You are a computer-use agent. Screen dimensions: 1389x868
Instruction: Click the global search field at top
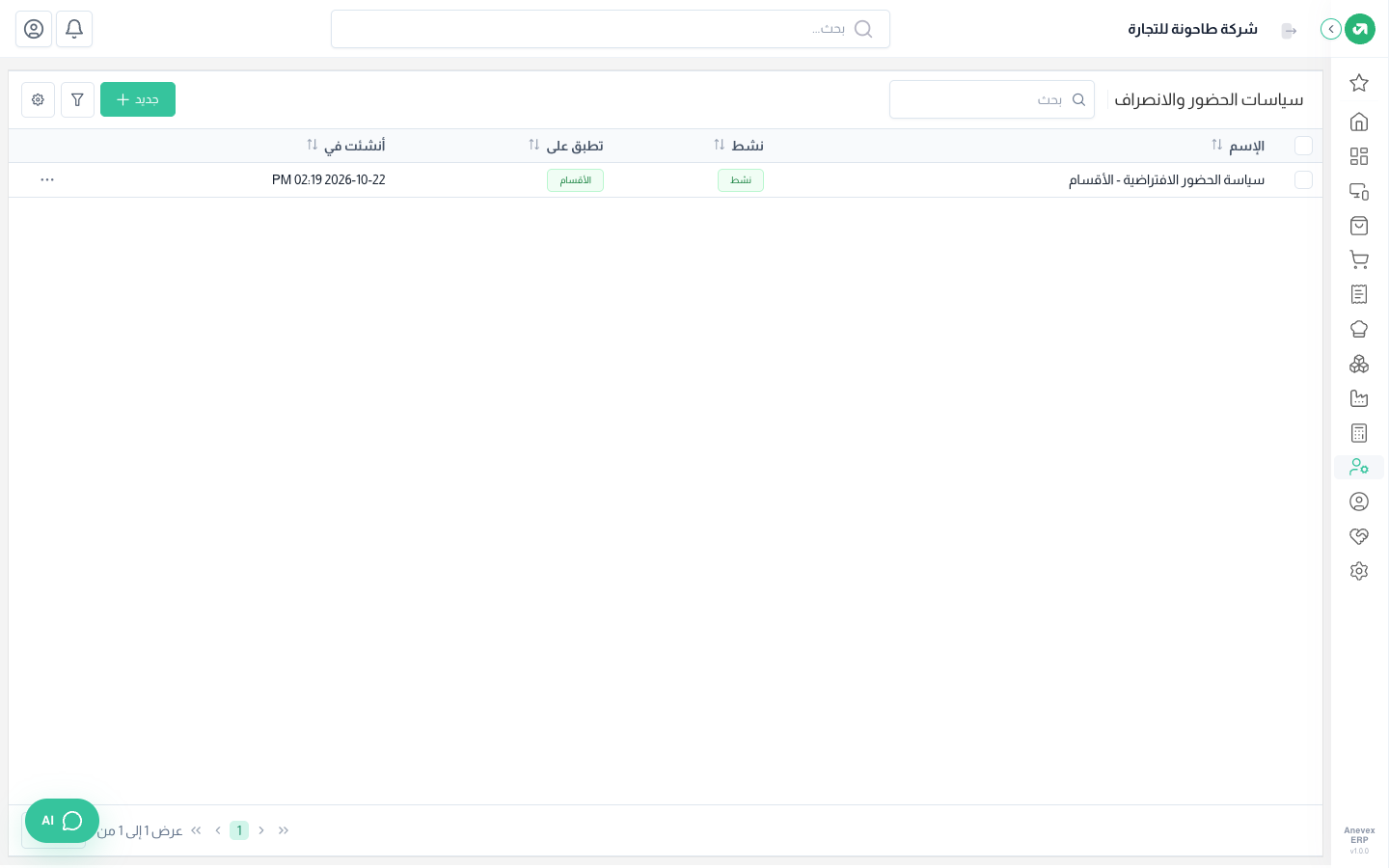click(611, 29)
